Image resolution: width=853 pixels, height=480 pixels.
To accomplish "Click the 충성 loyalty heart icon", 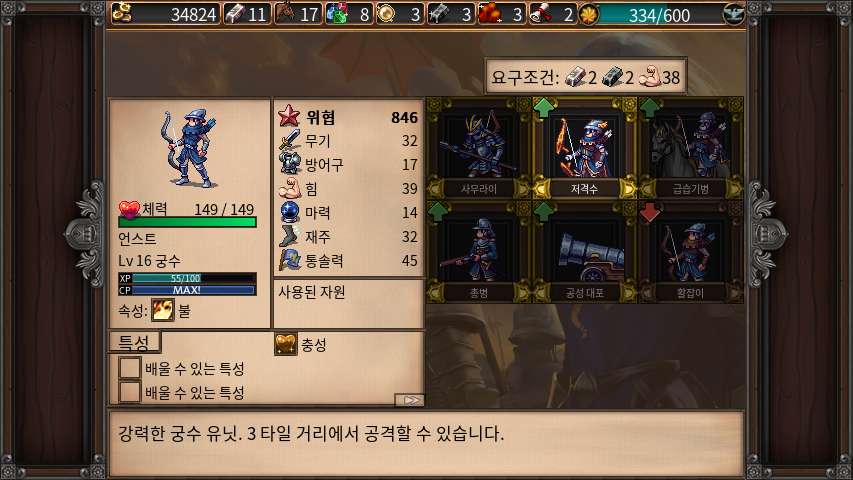I will [286, 344].
